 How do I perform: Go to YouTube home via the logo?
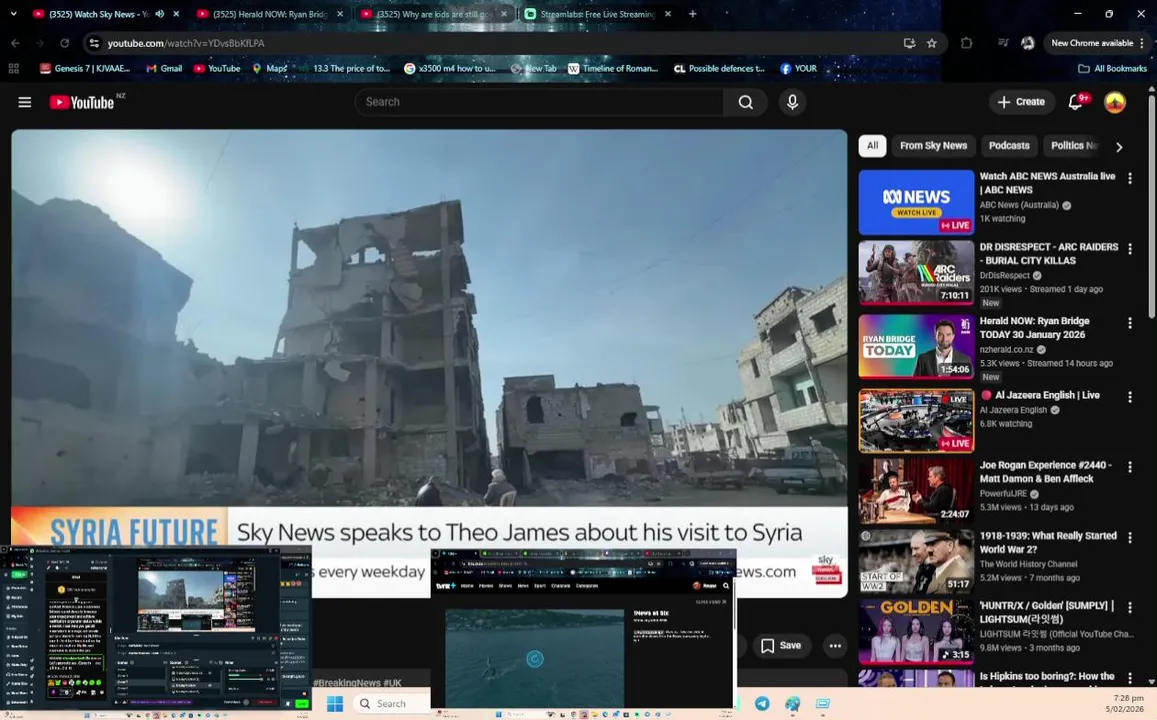[82, 102]
